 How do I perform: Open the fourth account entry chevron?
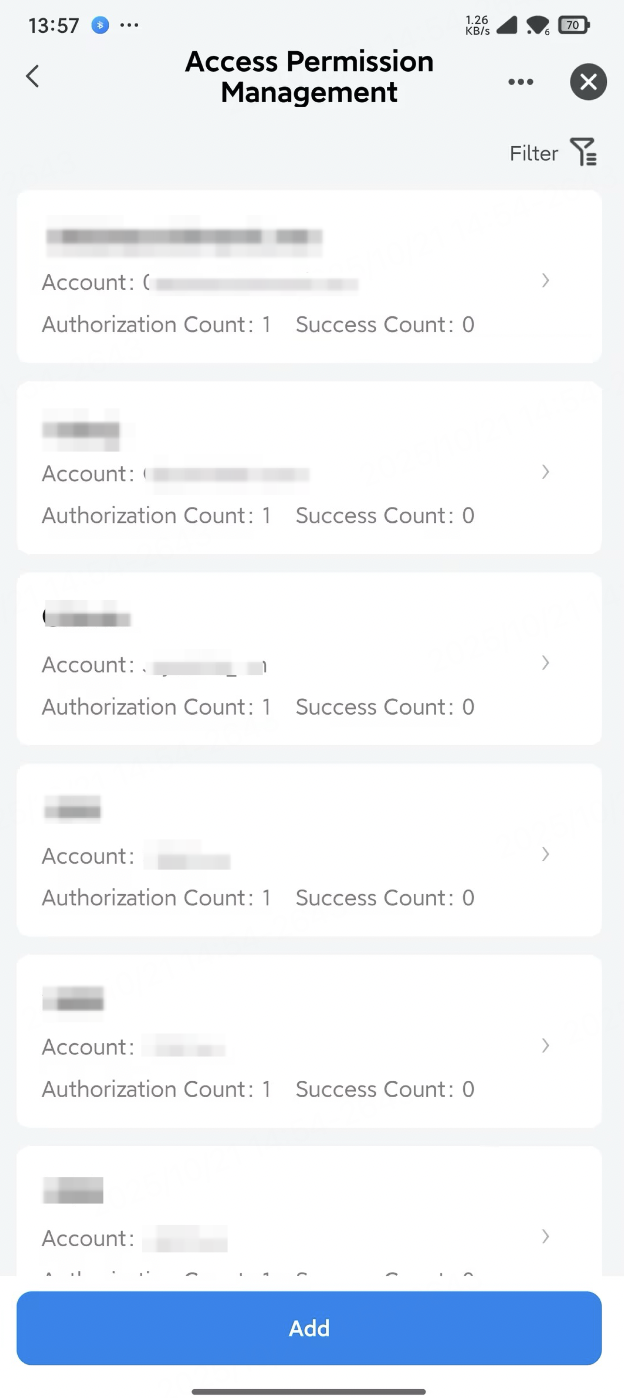545,854
